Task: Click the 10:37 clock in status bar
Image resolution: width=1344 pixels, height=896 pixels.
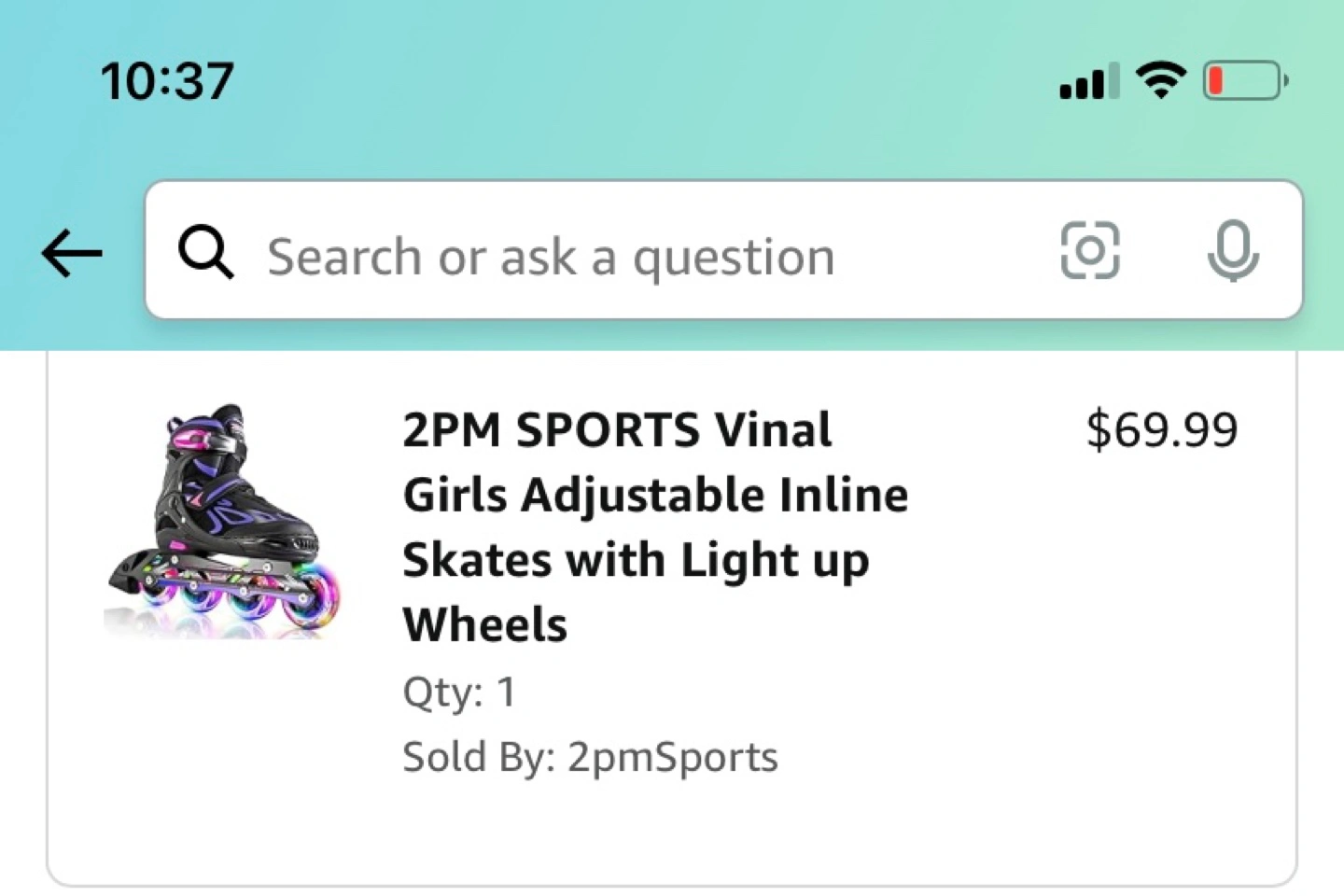Action: click(167, 81)
